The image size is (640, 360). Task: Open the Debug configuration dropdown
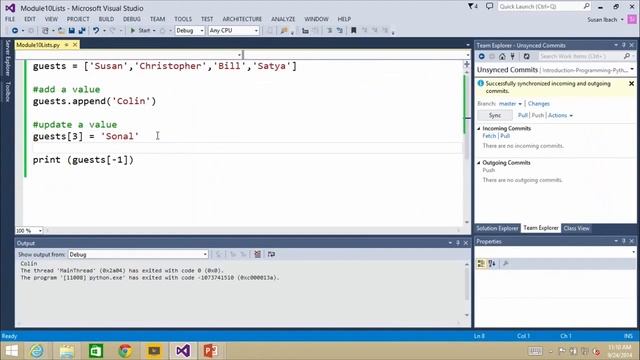190,31
